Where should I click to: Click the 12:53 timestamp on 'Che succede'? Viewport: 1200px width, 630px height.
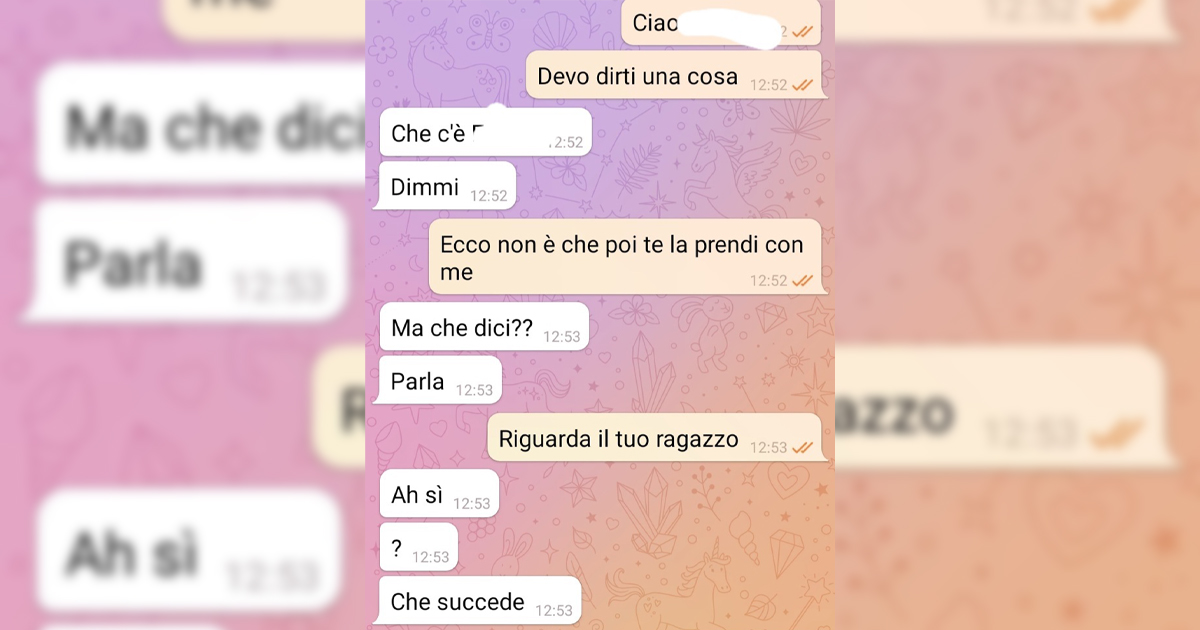click(x=554, y=610)
